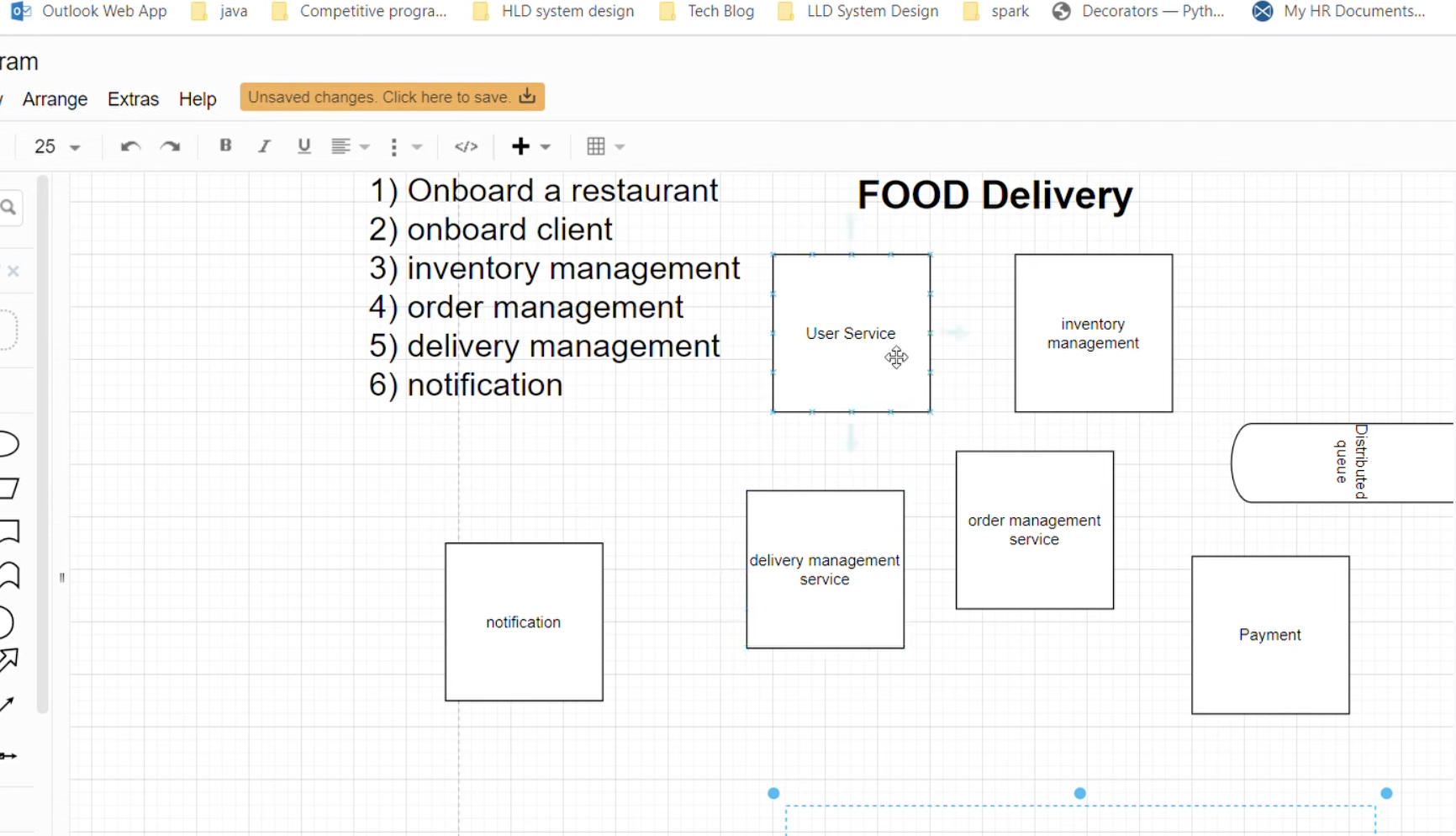This screenshot has width=1456, height=836.
Task: Expand the insert plus dropdown
Action: point(545,146)
